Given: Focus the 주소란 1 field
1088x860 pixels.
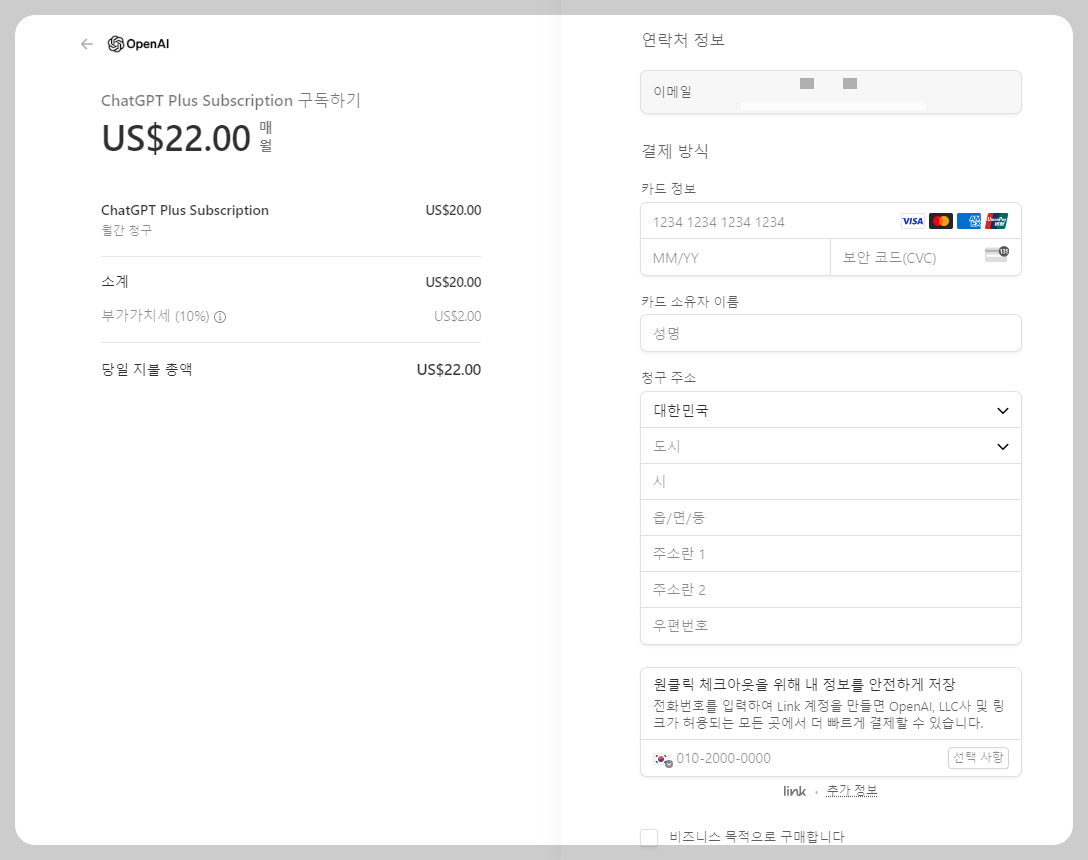Looking at the screenshot, I should [x=831, y=554].
